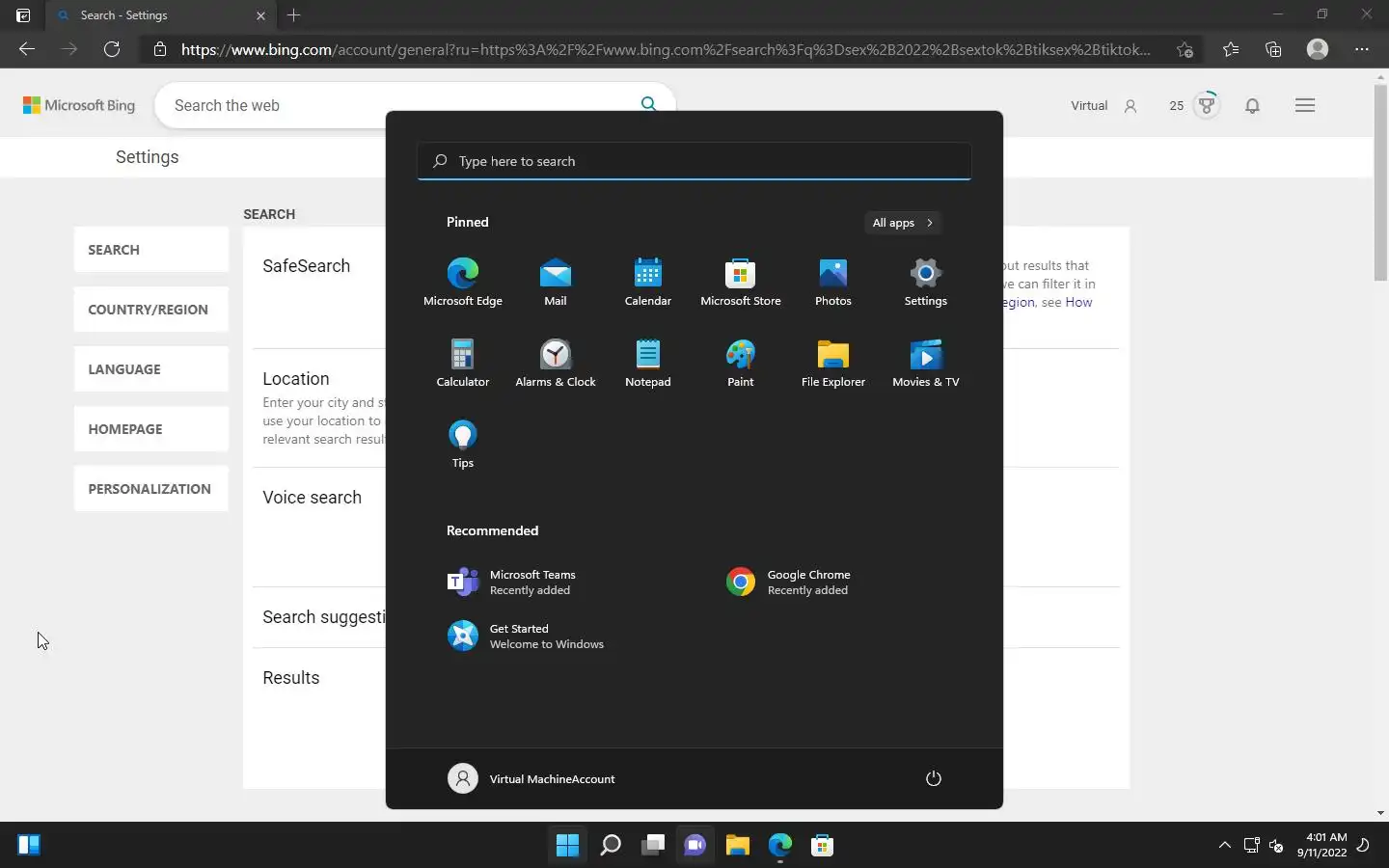Expand the All apps list
Viewport: 1389px width, 868px height.
tap(903, 223)
